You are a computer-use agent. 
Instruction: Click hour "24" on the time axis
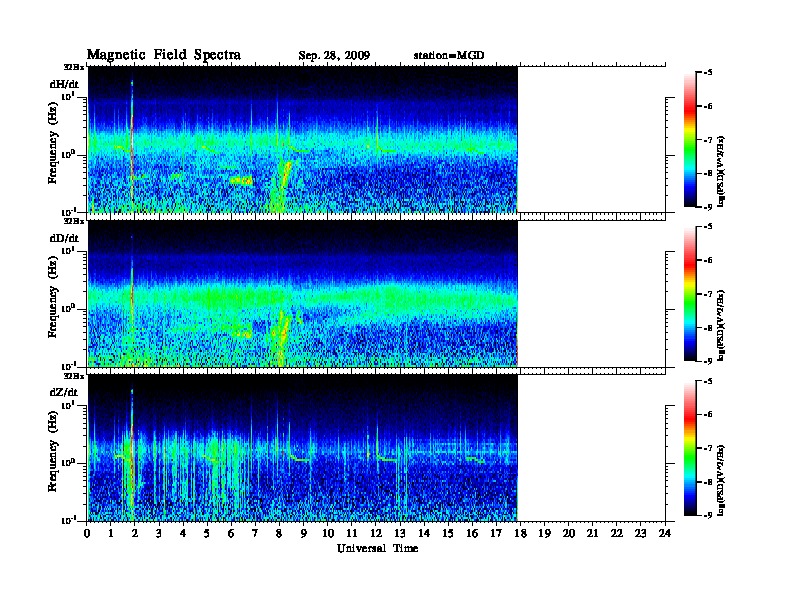coord(665,534)
